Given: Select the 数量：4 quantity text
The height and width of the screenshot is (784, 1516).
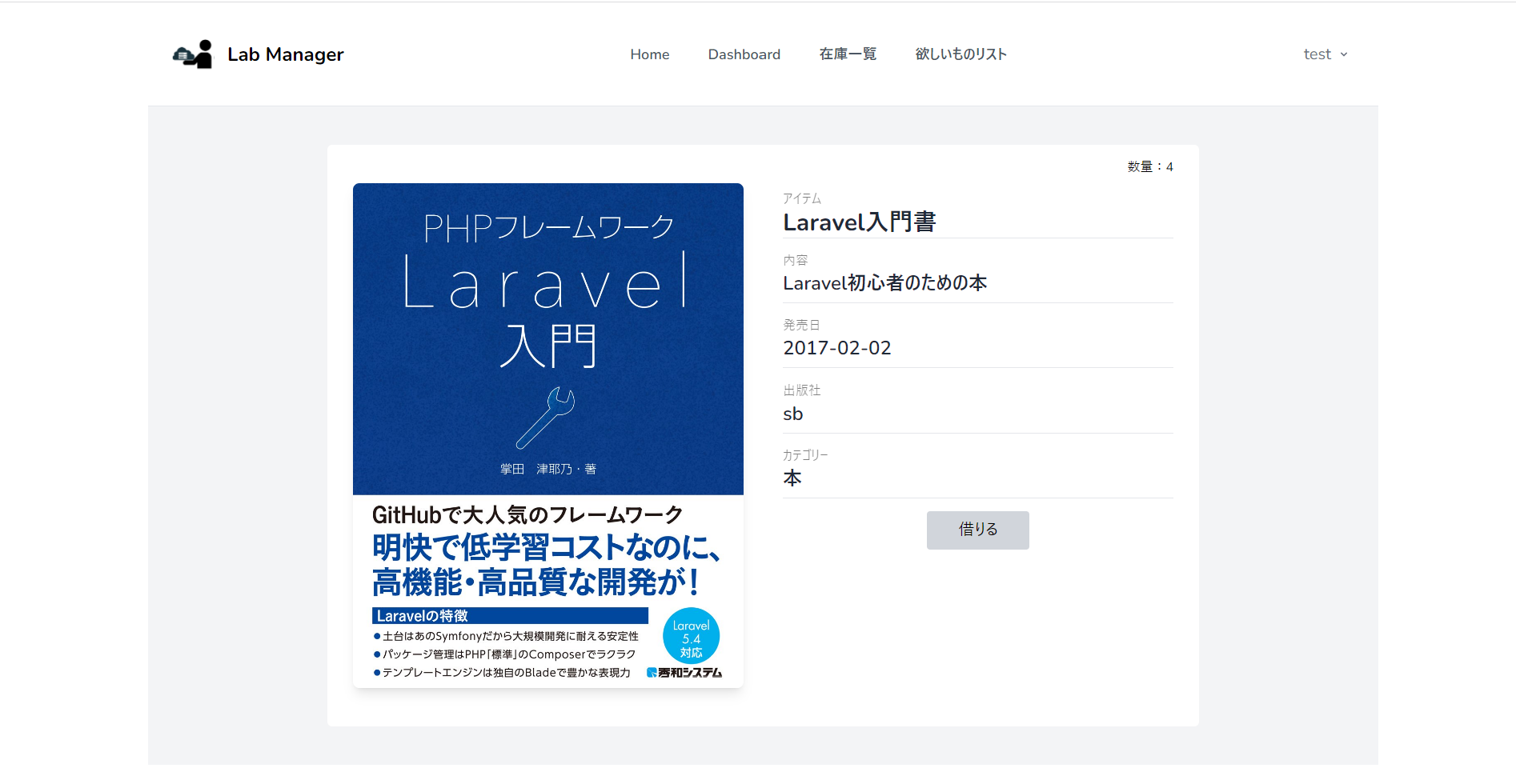Looking at the screenshot, I should pyautogui.click(x=1150, y=166).
